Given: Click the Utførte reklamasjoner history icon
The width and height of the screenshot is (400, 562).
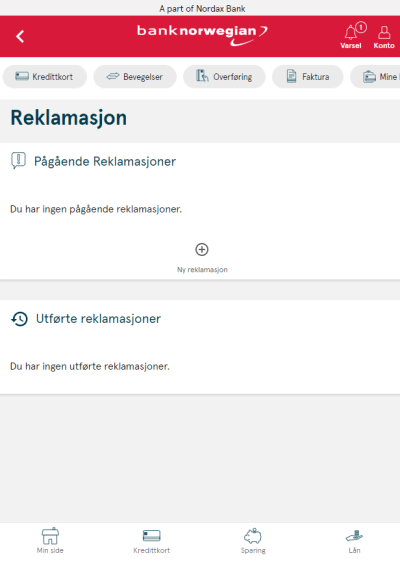Looking at the screenshot, I should (x=19, y=319).
